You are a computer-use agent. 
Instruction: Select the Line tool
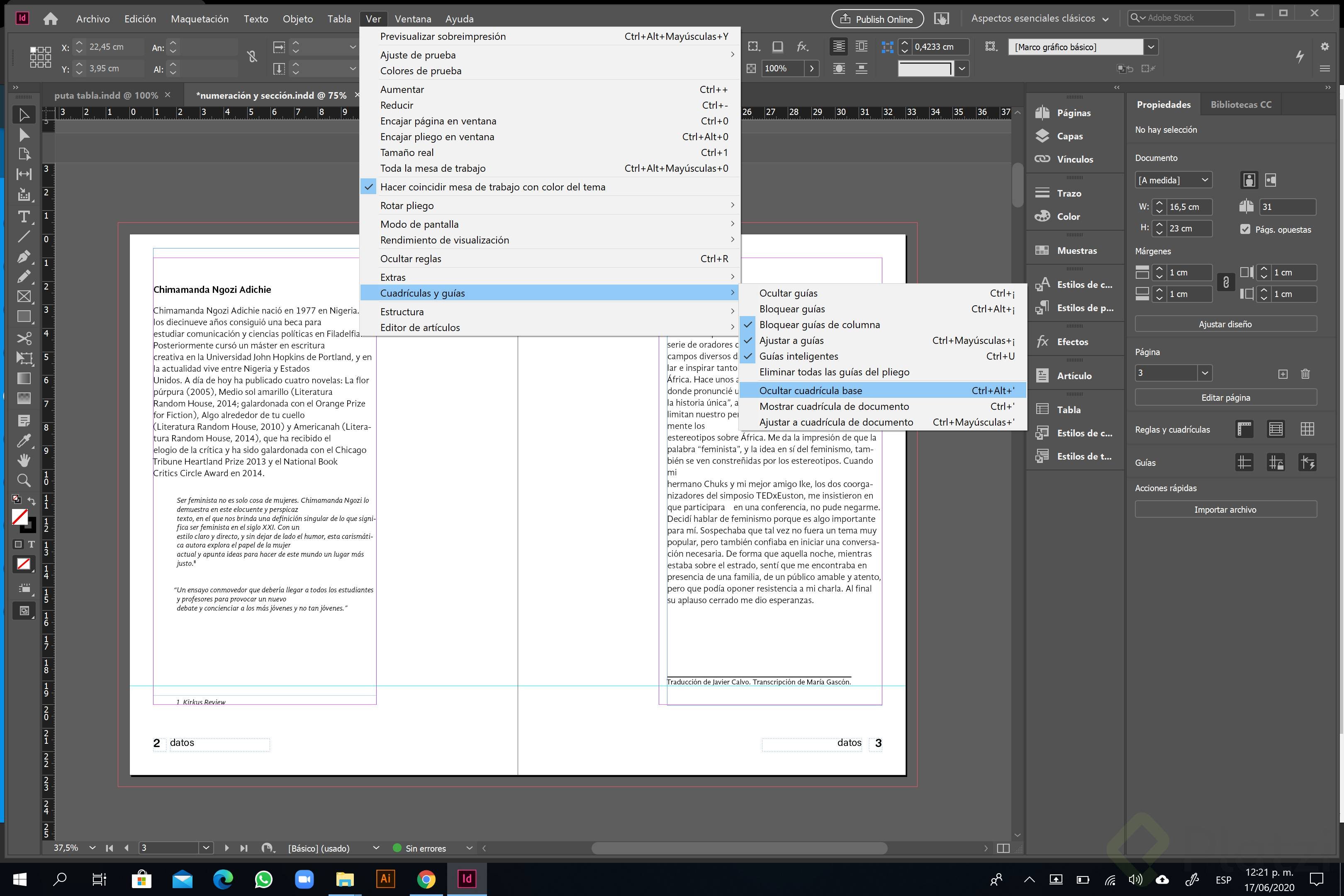coord(23,236)
